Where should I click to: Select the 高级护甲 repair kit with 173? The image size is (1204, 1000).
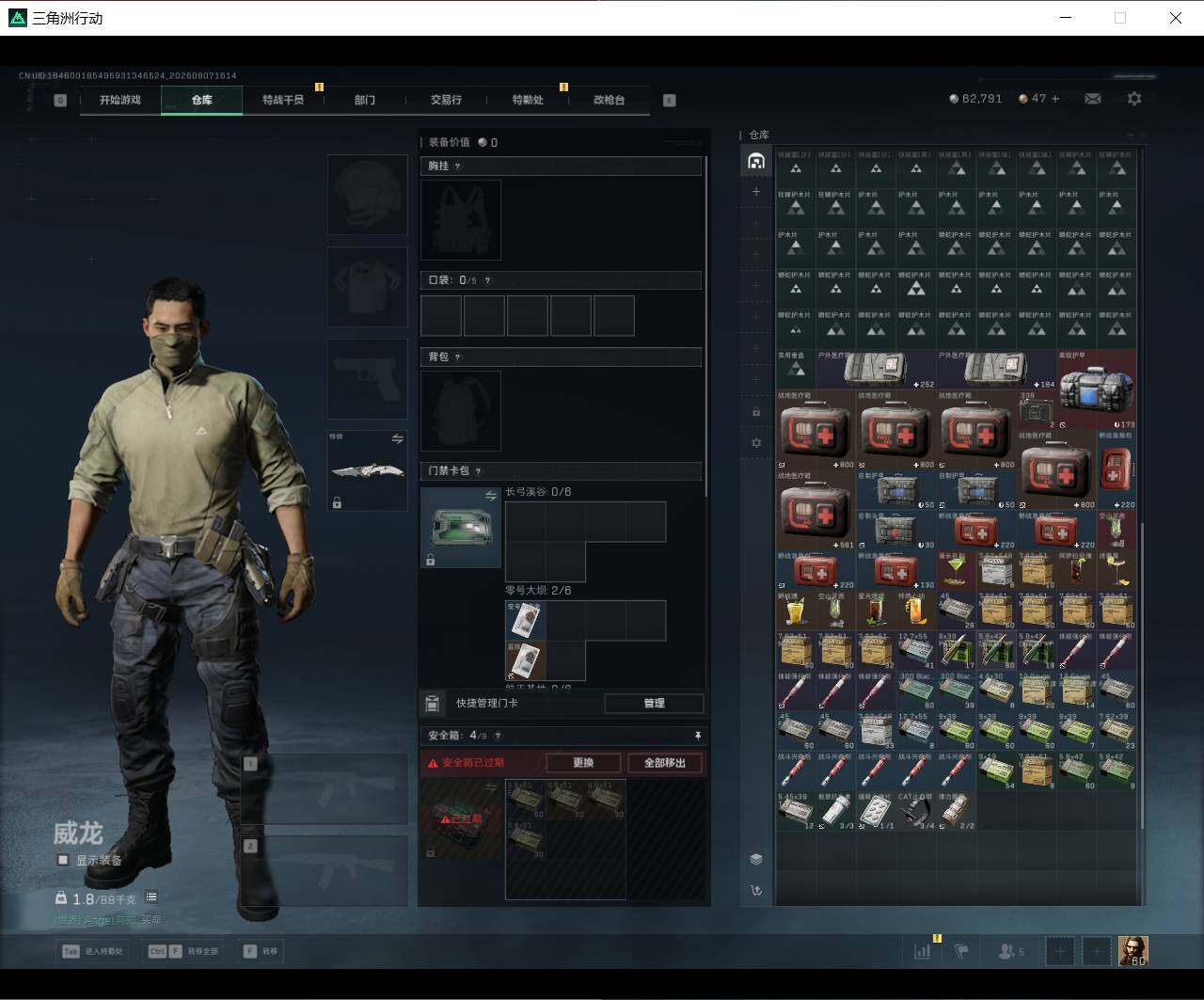(1097, 389)
